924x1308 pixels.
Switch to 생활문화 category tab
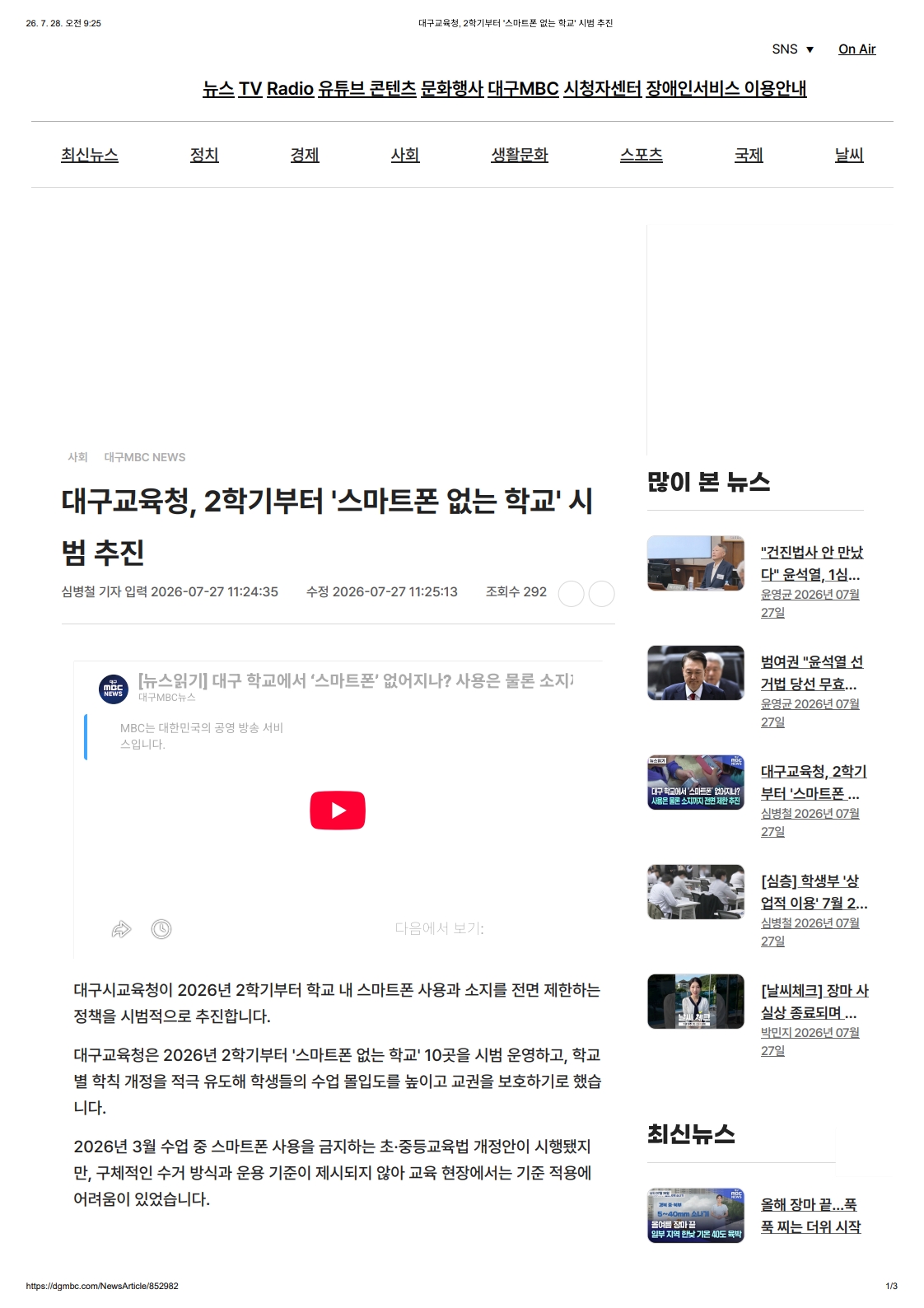pos(520,155)
